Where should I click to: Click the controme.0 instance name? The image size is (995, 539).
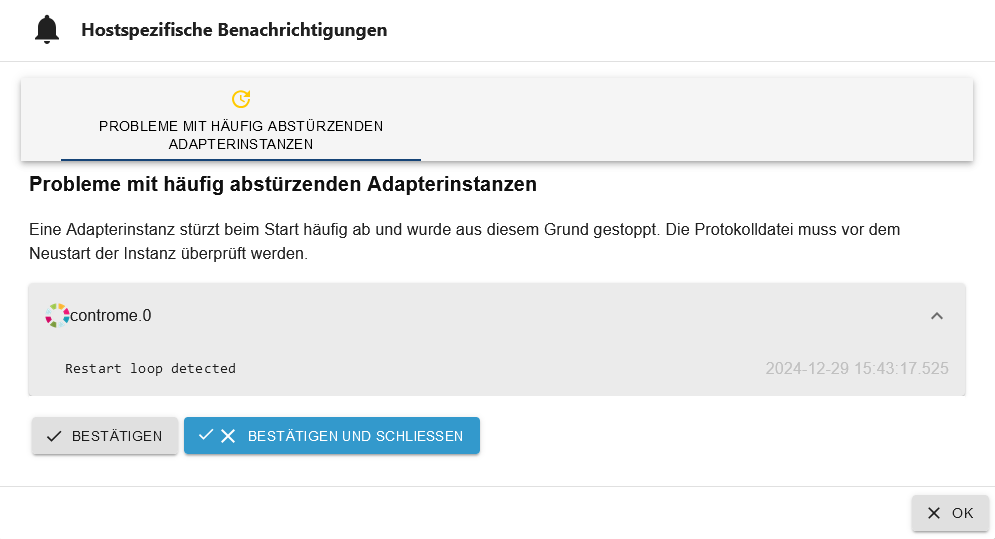click(110, 316)
